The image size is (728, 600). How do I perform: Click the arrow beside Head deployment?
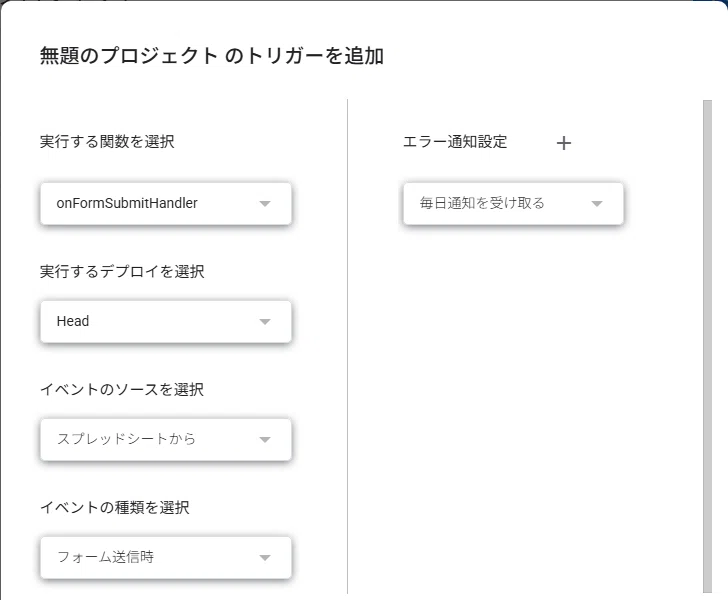[x=265, y=321]
